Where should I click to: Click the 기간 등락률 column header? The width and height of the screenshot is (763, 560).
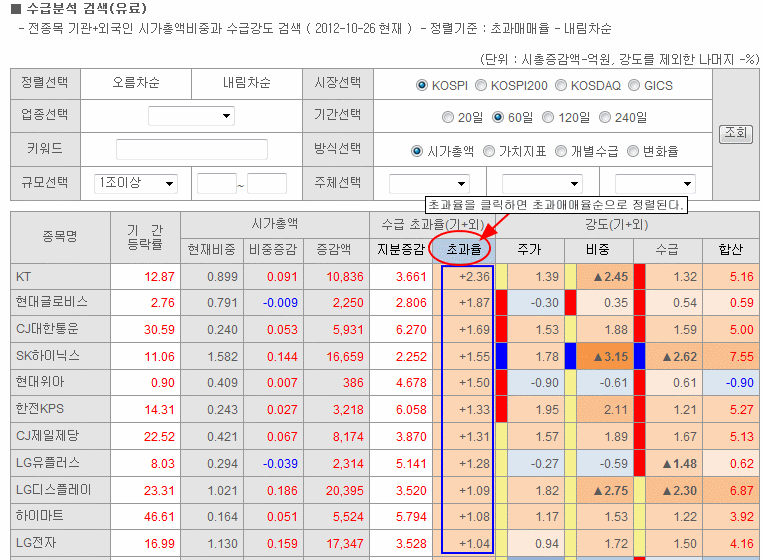[145, 237]
